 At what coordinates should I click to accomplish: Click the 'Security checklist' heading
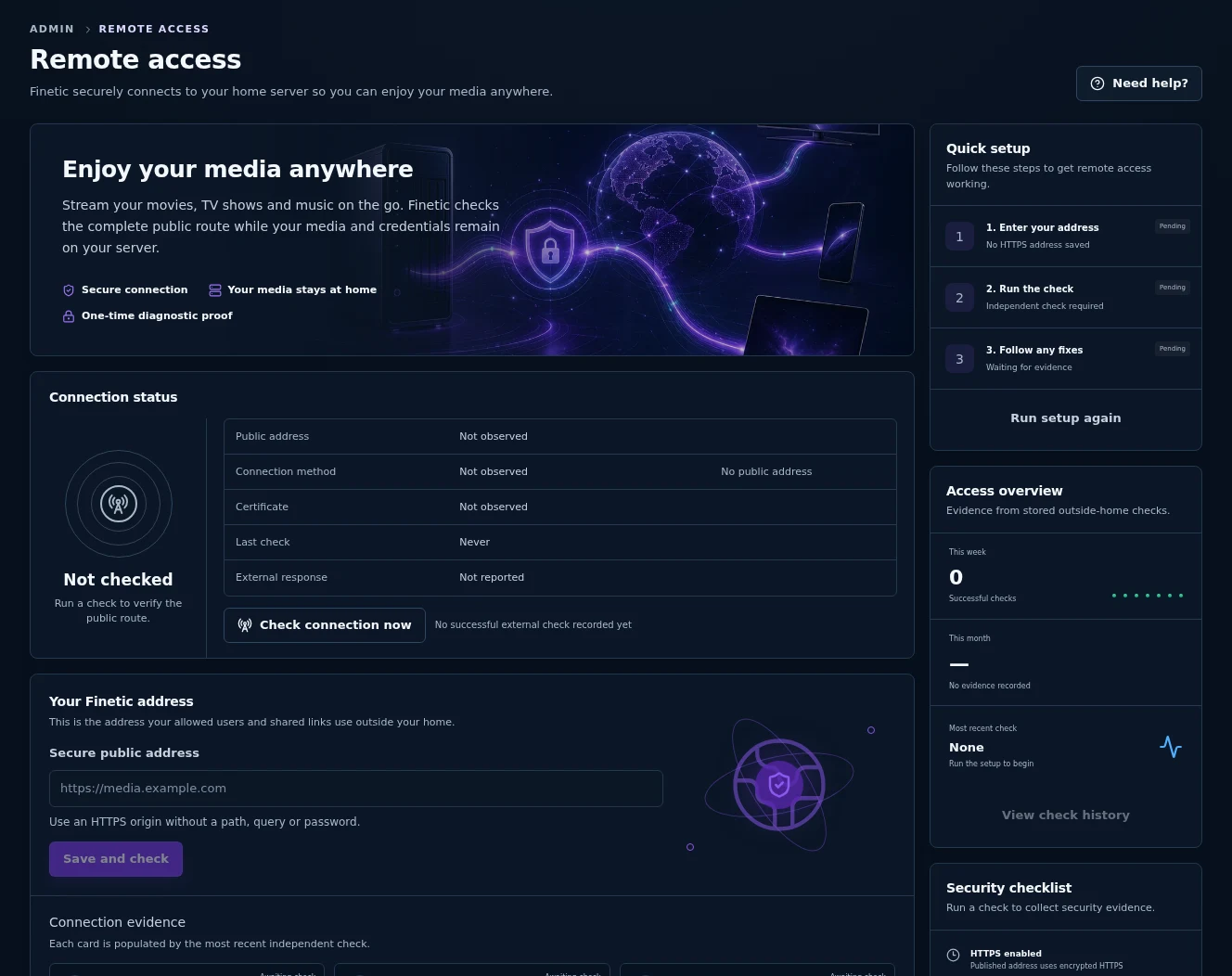(1008, 889)
